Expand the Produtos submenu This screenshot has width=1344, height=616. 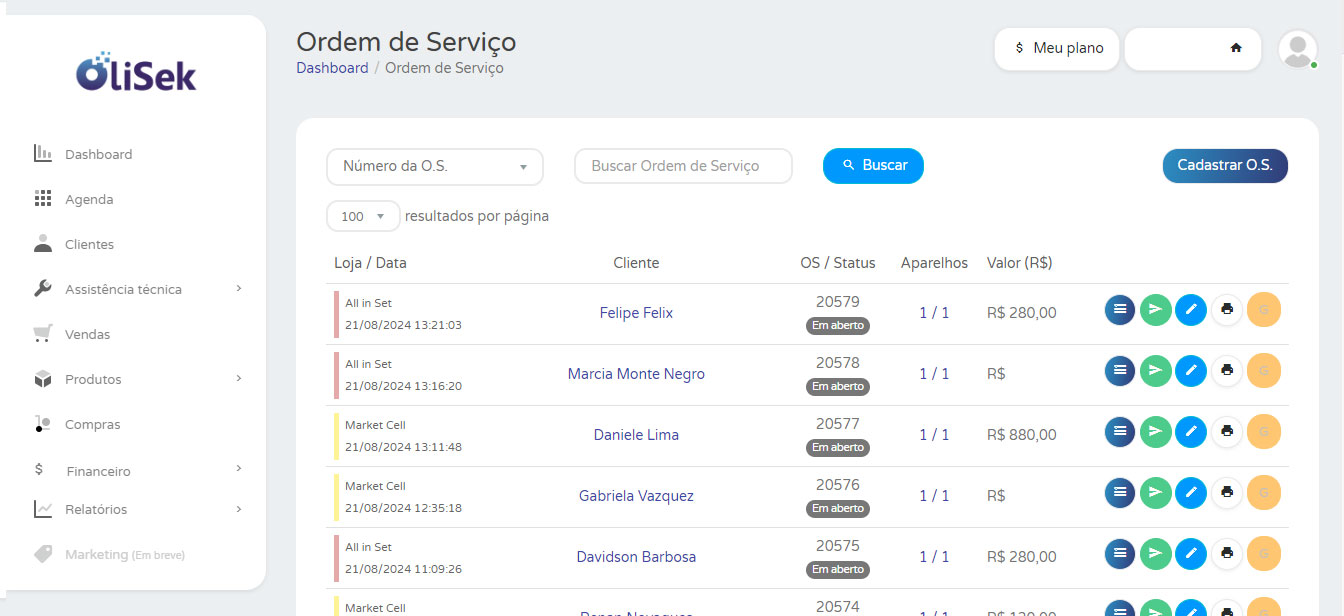coord(239,379)
